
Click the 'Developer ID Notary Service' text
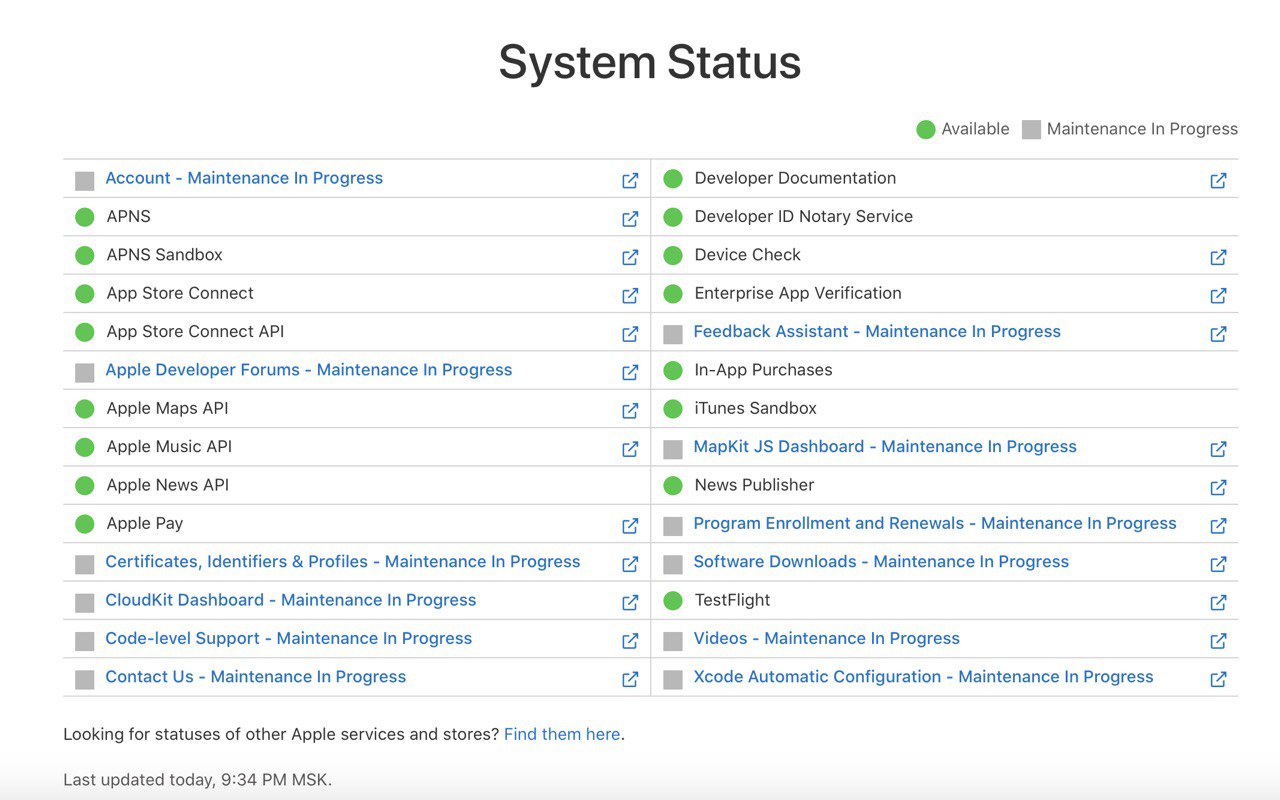point(804,216)
